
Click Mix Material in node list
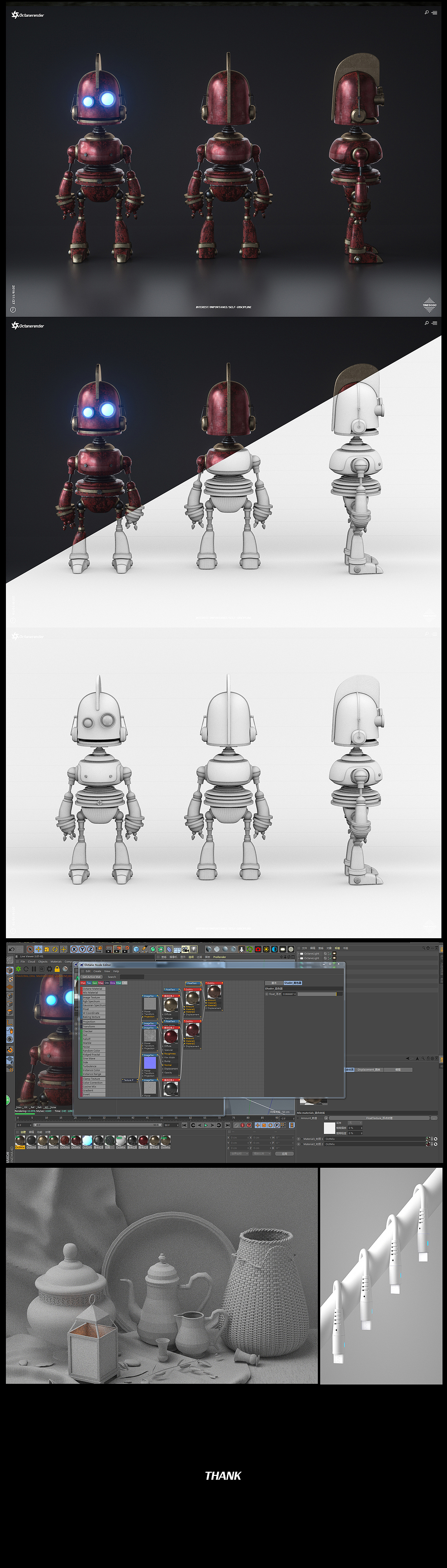[93, 993]
